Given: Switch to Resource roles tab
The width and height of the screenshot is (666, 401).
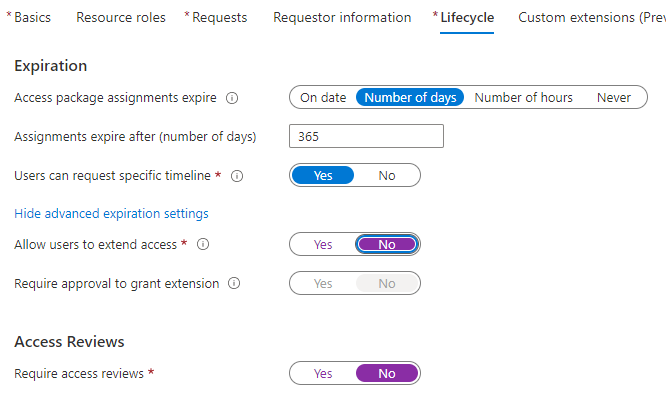Looking at the screenshot, I should [x=121, y=18].
